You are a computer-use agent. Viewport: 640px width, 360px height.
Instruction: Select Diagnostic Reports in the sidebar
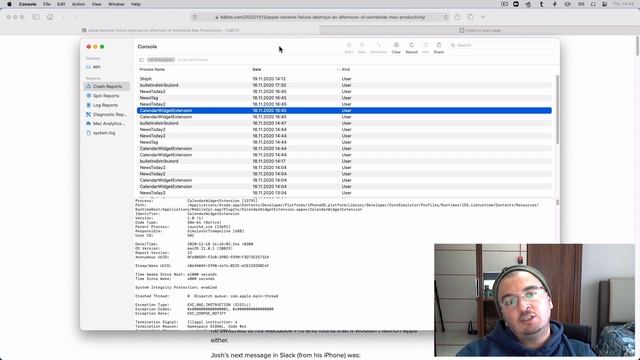point(107,114)
